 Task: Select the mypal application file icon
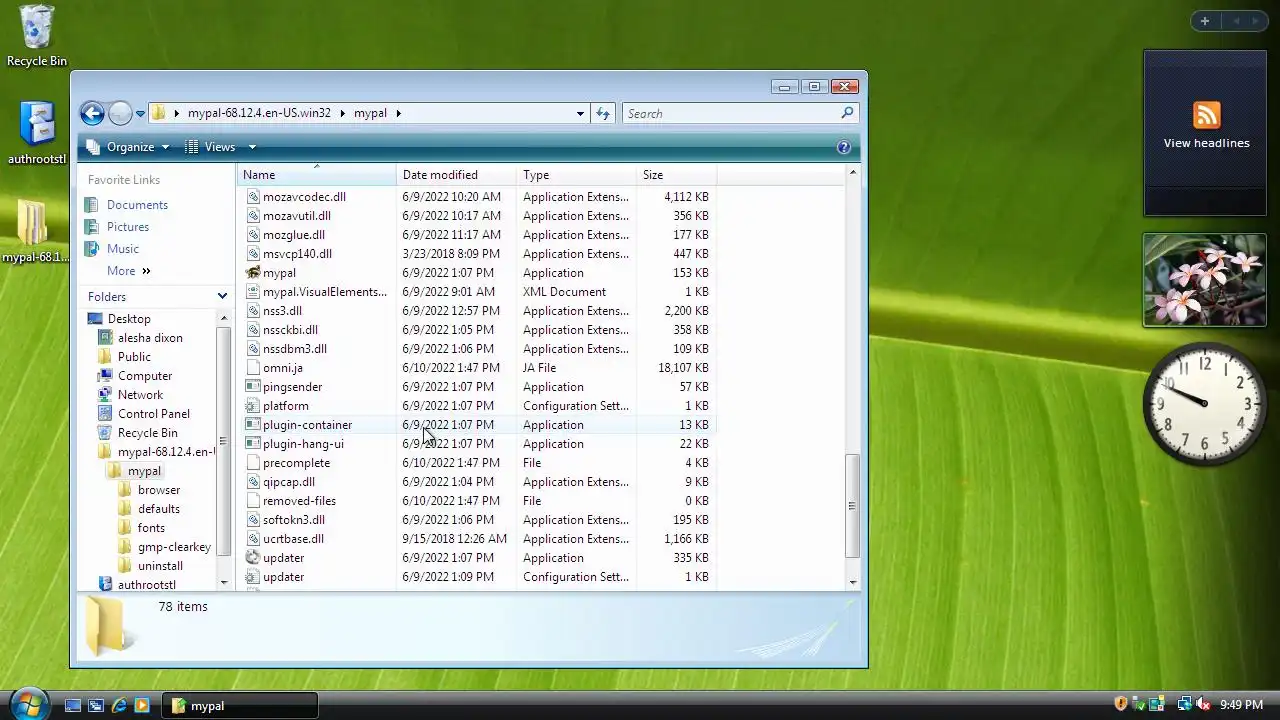pyautogui.click(x=253, y=273)
